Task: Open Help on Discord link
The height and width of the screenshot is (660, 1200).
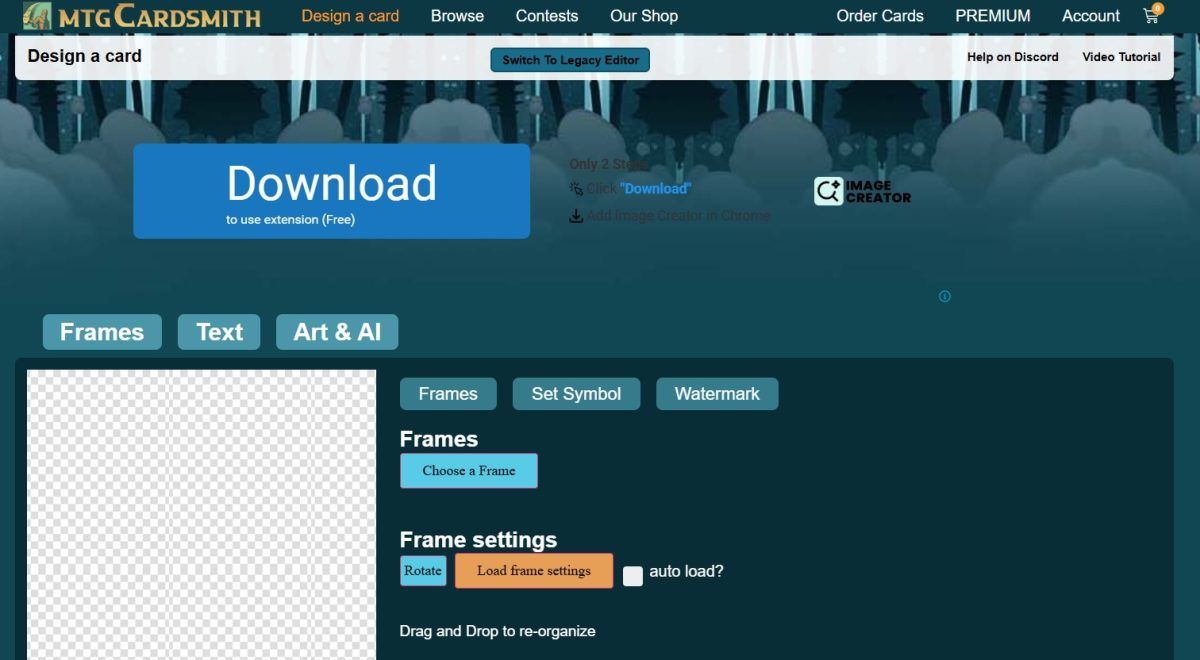Action: point(1012,57)
